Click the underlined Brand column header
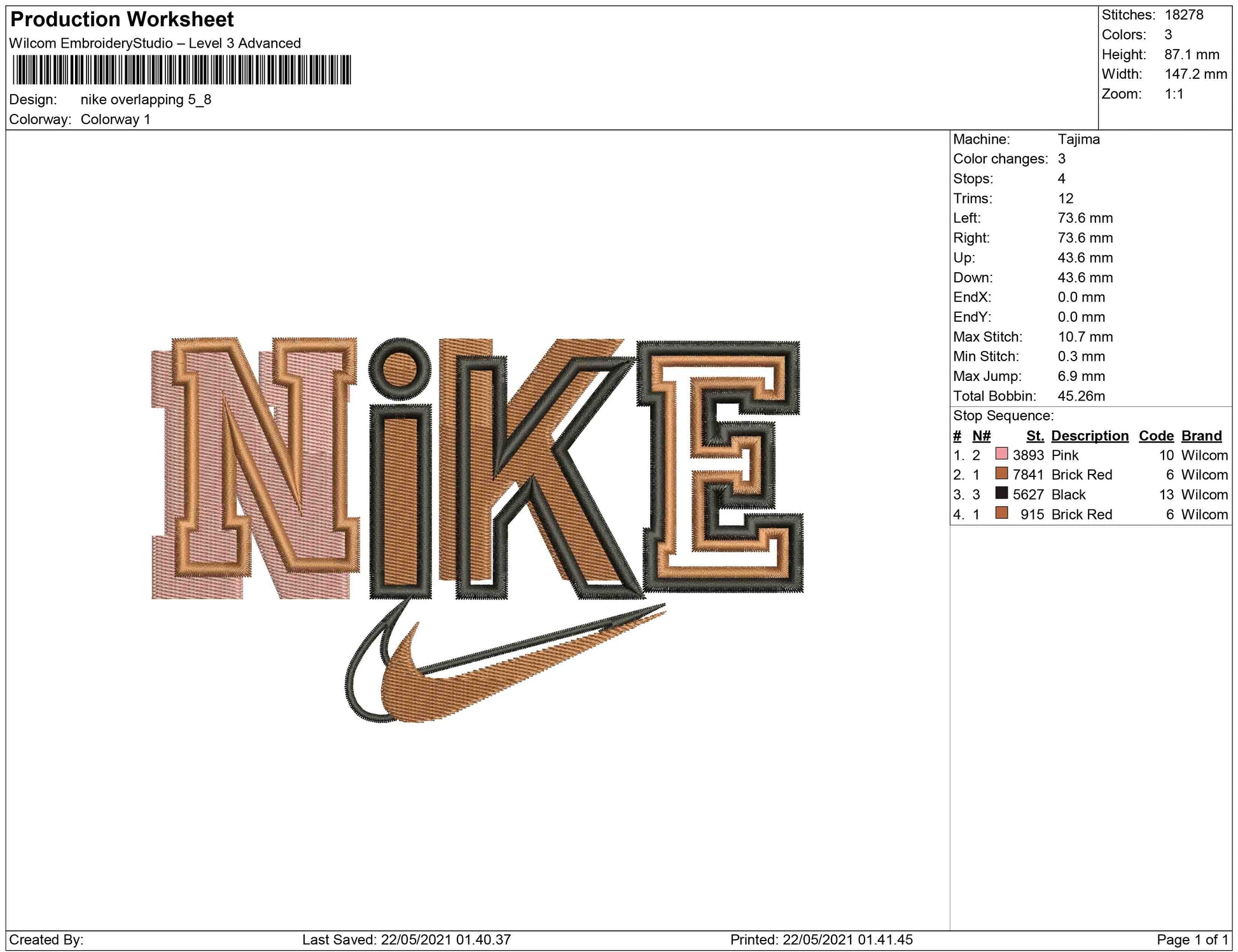 [x=1201, y=436]
